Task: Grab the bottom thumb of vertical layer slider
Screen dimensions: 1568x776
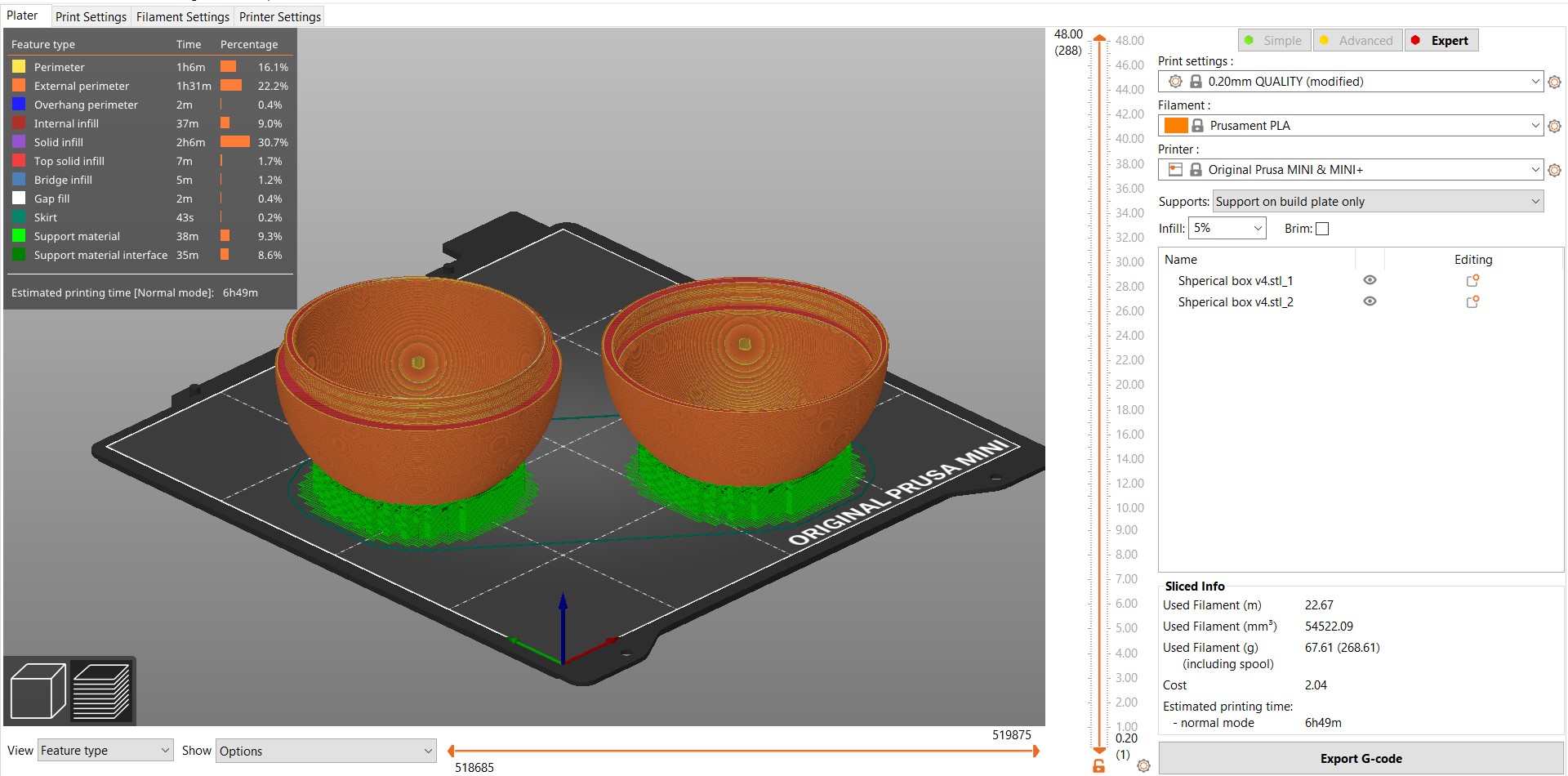Action: pos(1100,751)
